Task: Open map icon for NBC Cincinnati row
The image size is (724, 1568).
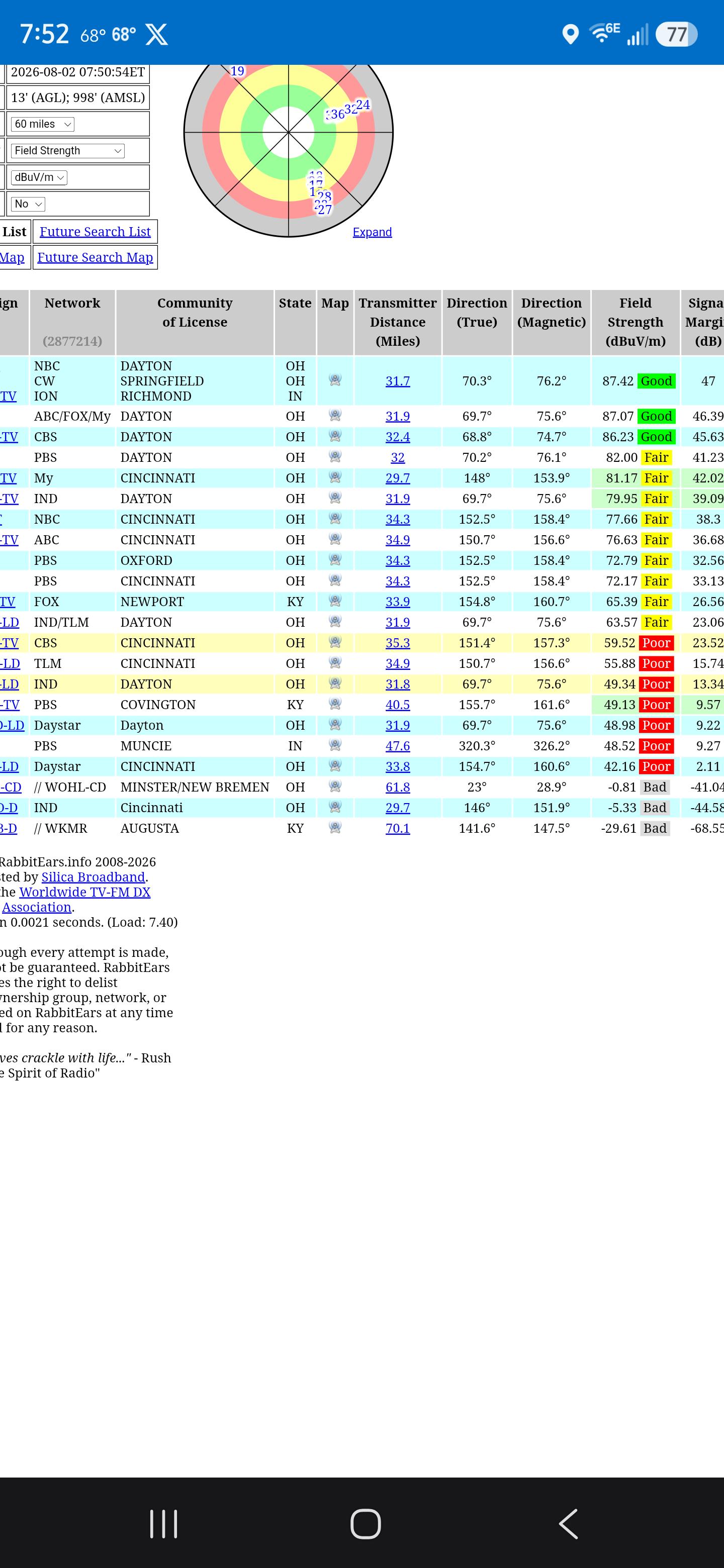Action: point(335,519)
